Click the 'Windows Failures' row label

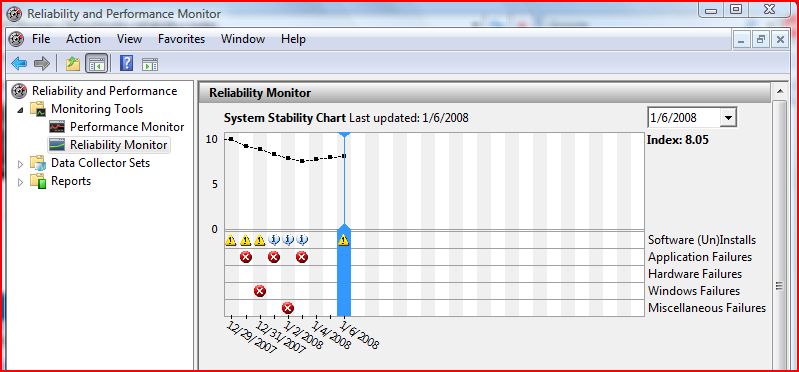(x=694, y=291)
